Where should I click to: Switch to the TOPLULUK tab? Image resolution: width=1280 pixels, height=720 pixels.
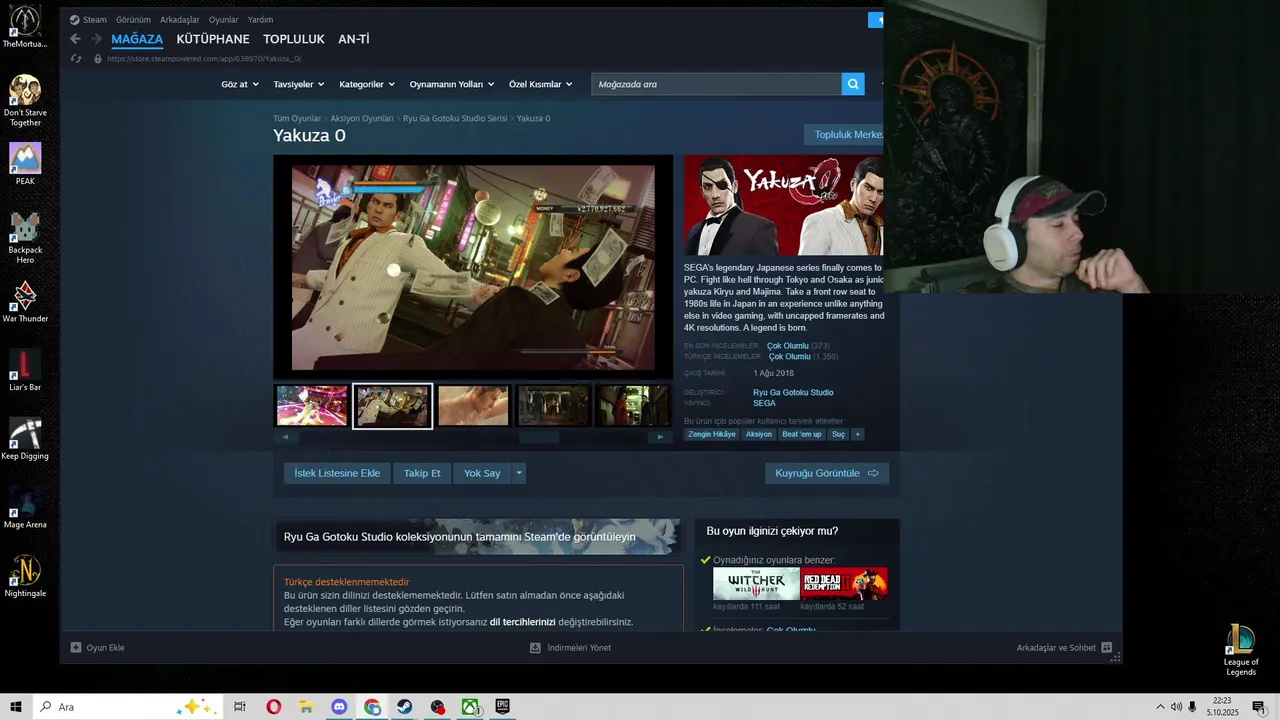[x=294, y=39]
